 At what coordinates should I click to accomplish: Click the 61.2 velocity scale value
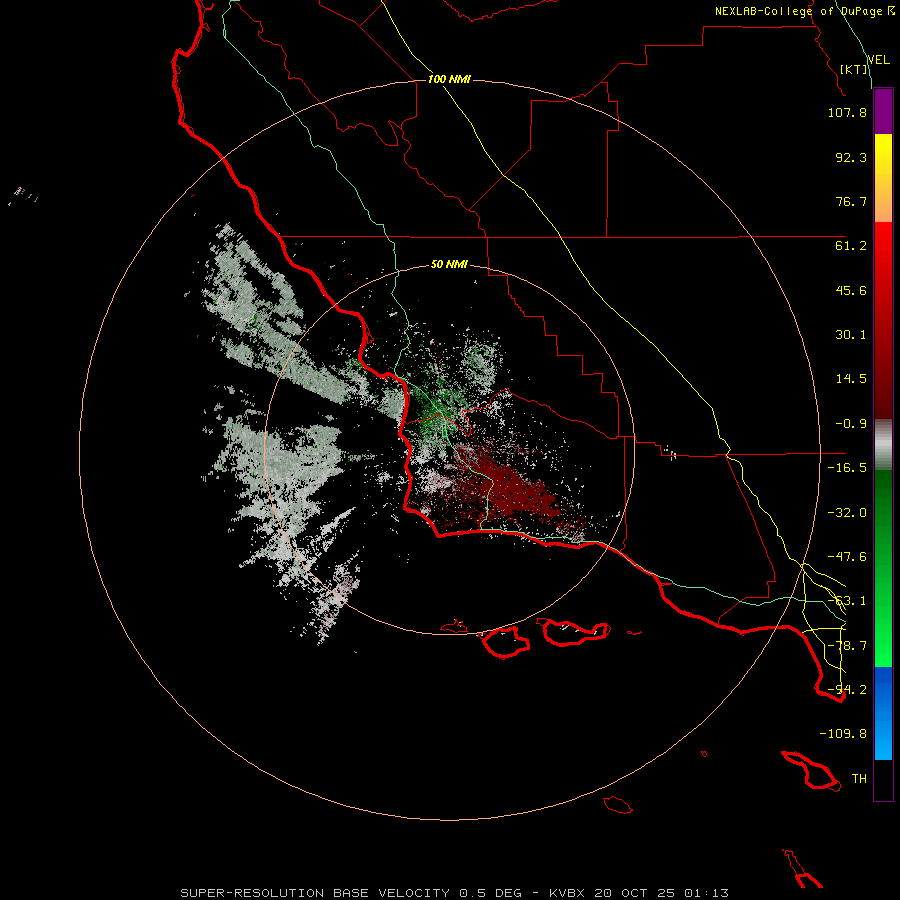851,246
